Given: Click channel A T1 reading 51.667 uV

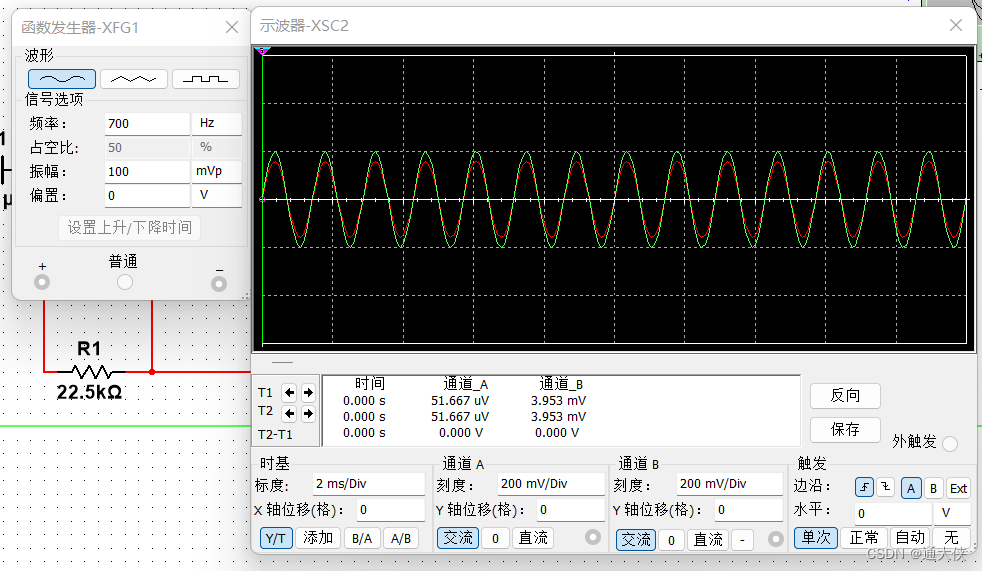Looking at the screenshot, I should [x=460, y=401].
